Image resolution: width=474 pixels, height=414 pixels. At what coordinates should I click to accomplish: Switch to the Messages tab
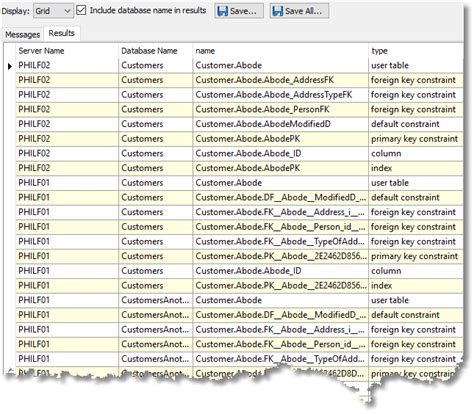click(x=23, y=34)
